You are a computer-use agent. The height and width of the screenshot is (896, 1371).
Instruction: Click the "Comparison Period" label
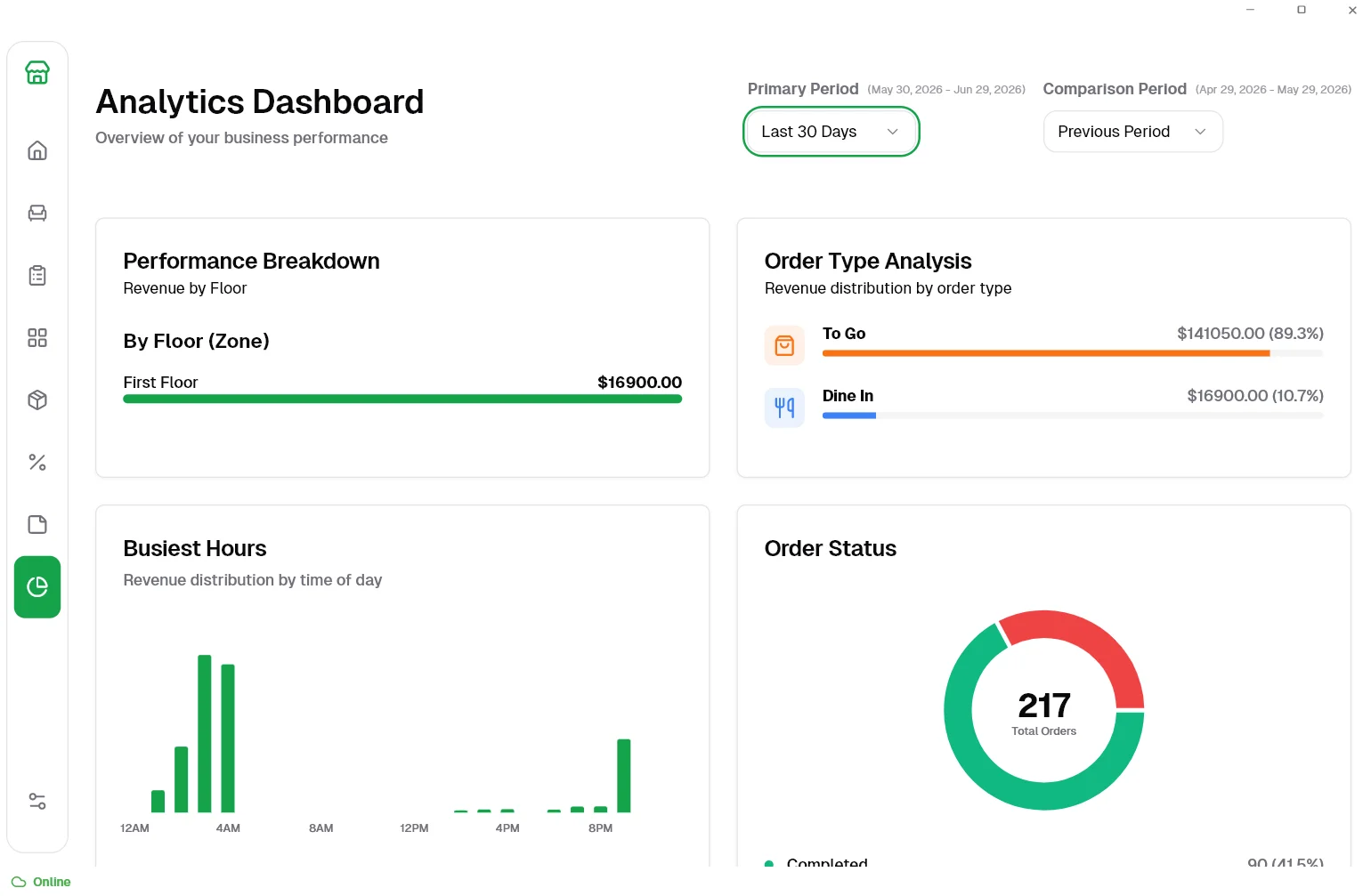pyautogui.click(x=1115, y=89)
